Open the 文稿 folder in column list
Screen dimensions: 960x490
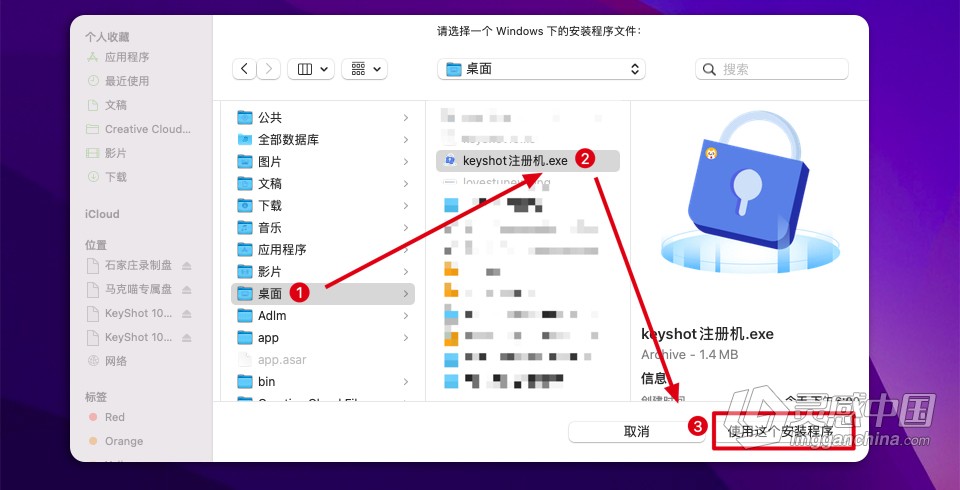(323, 184)
